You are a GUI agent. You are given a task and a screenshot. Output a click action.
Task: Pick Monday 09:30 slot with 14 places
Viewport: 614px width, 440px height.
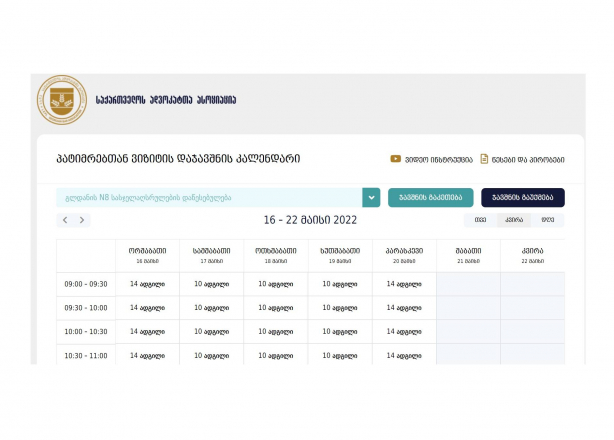coord(148,308)
